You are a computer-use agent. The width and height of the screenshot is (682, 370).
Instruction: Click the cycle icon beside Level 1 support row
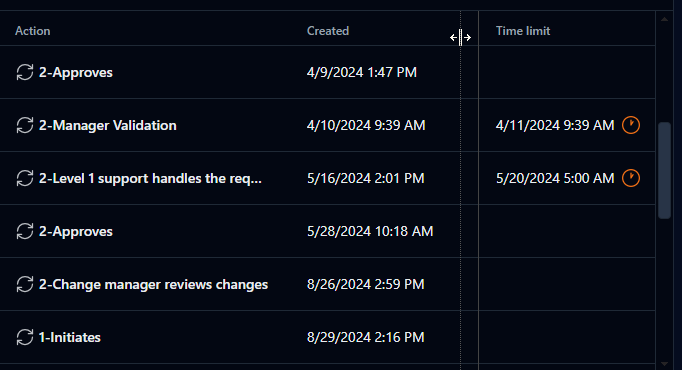tap(25, 178)
